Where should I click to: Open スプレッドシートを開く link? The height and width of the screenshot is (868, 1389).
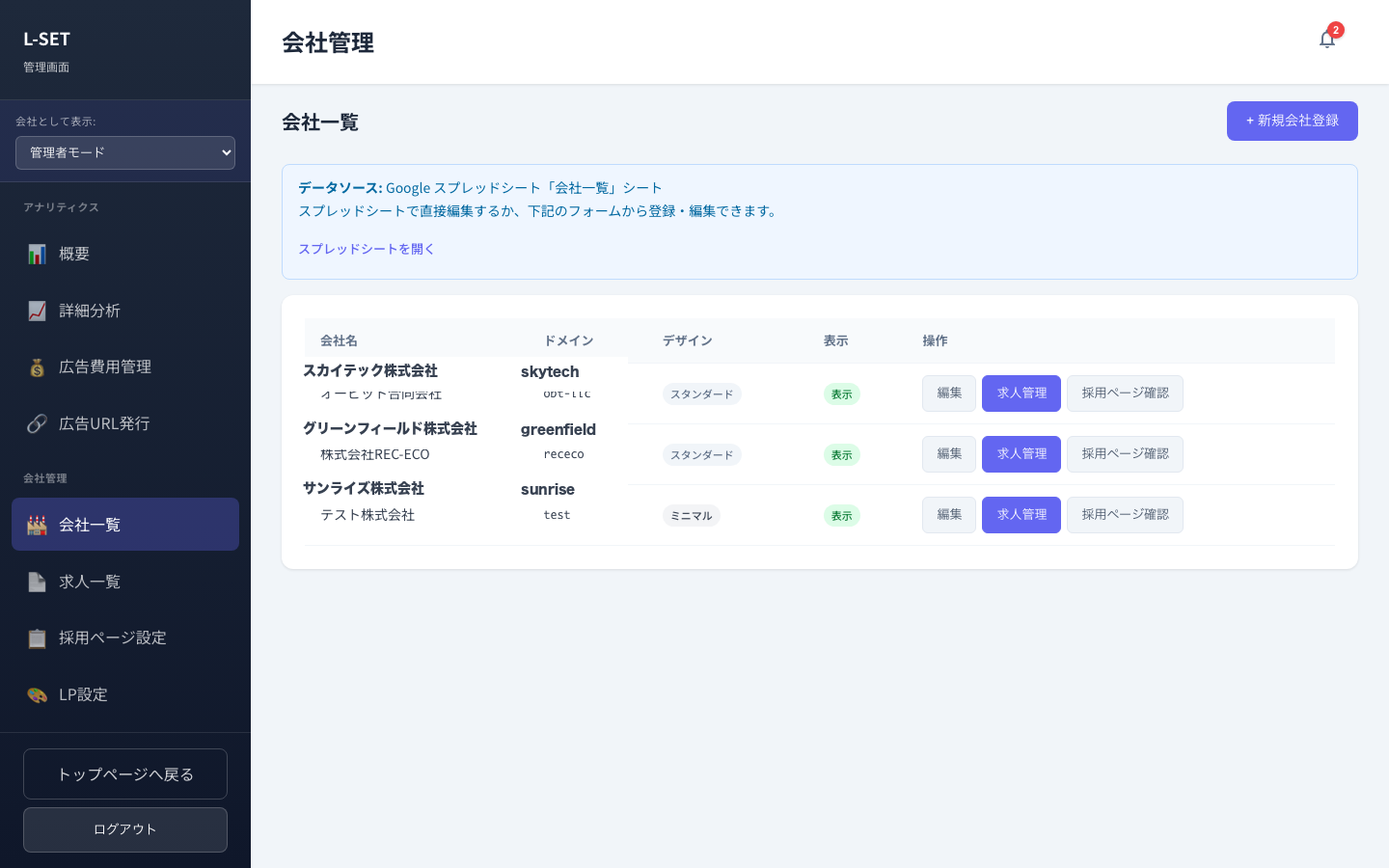[367, 249]
